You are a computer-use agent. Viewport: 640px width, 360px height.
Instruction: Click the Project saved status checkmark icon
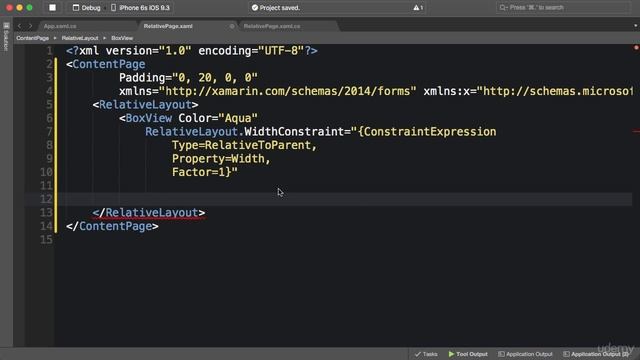pyautogui.click(x=255, y=8)
